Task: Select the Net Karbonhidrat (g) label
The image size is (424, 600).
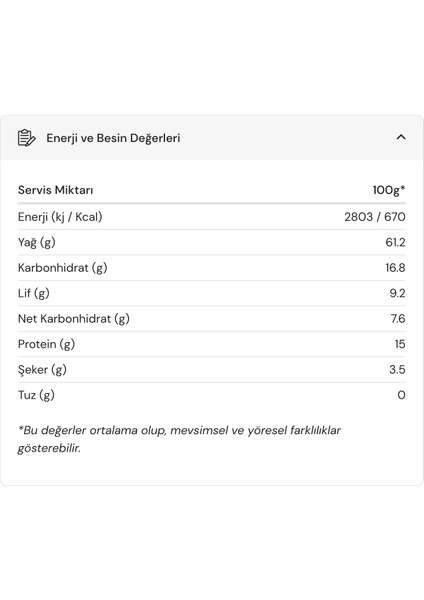Action: click(x=74, y=318)
